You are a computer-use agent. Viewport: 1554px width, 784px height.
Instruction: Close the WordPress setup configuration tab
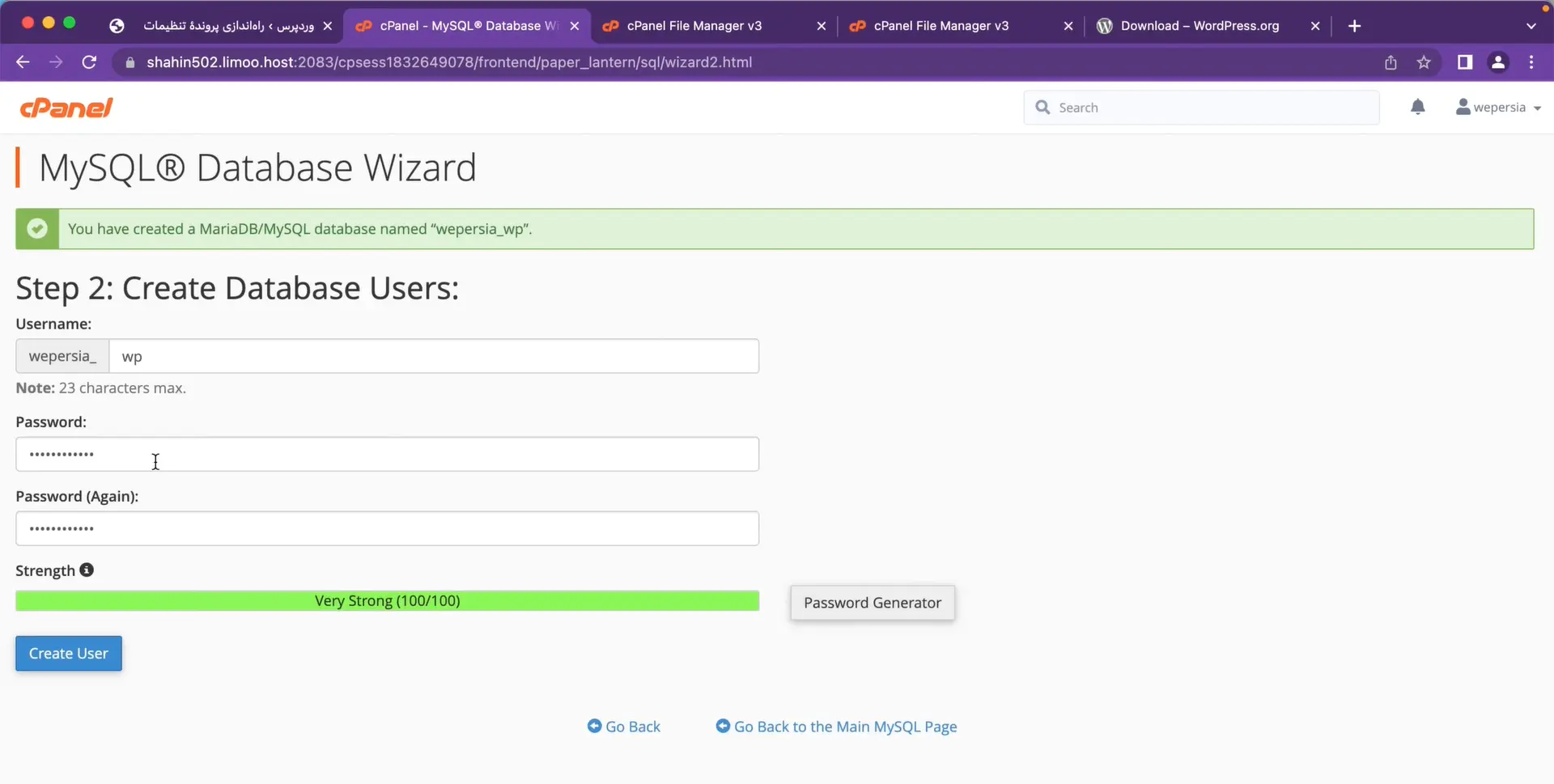tap(327, 26)
